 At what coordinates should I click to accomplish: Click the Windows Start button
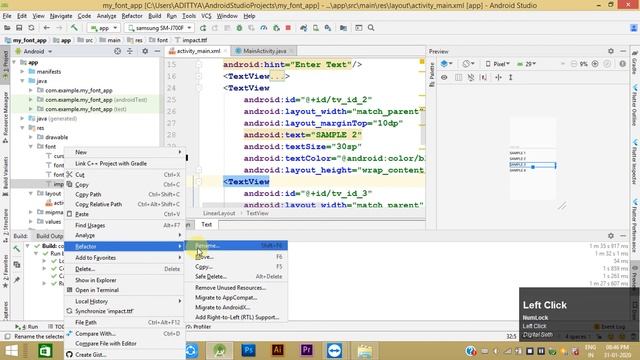(x=11, y=351)
